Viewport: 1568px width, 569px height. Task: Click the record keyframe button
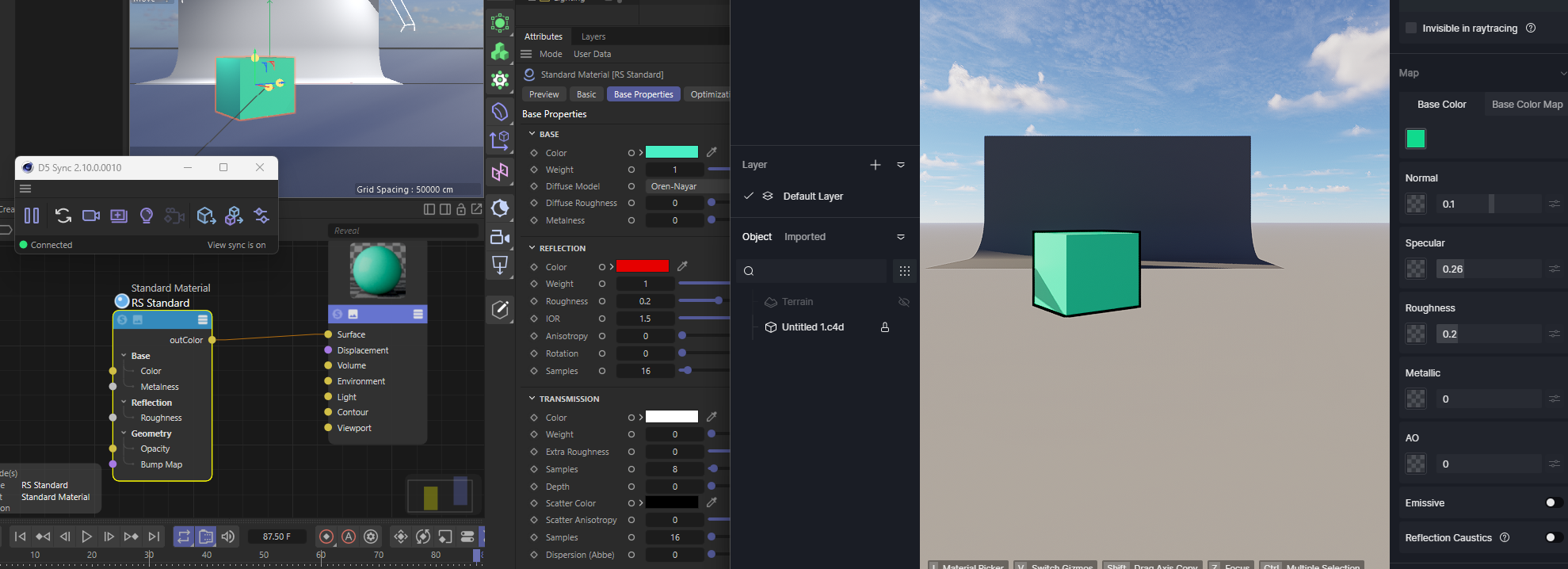click(x=326, y=537)
